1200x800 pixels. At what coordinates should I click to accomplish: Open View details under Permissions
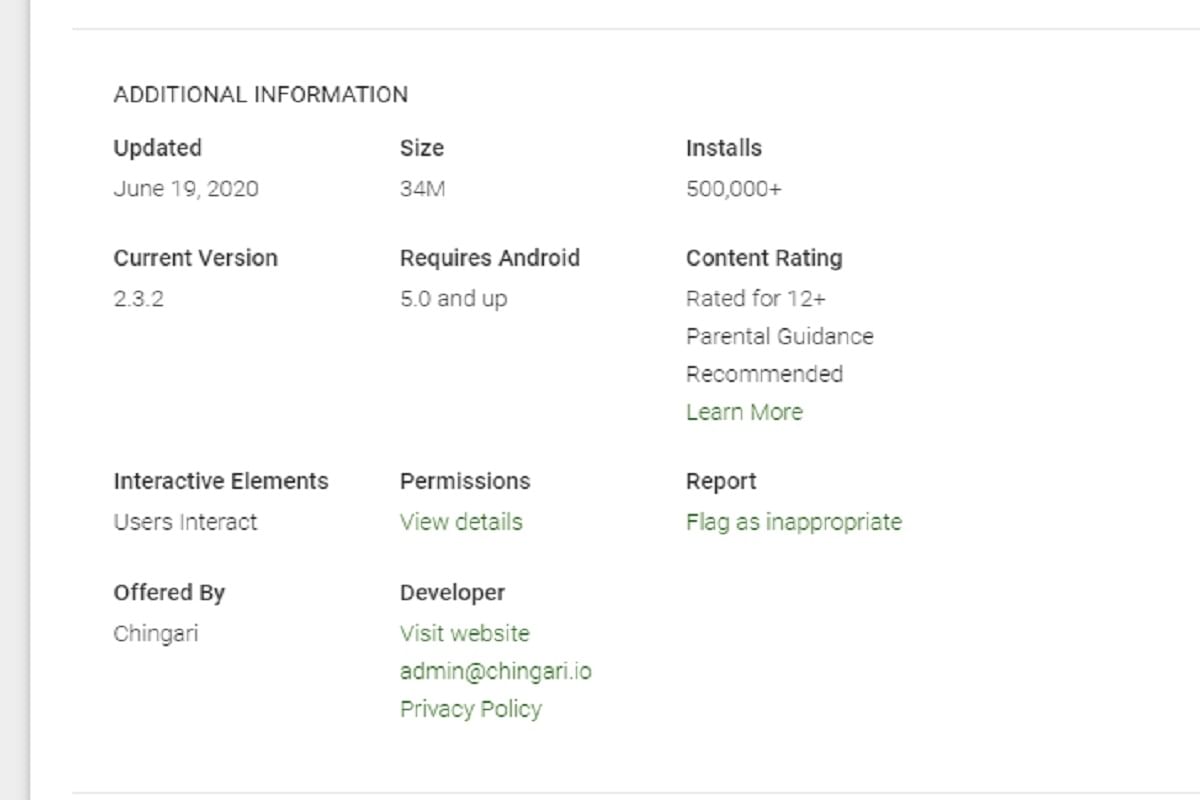coord(460,522)
